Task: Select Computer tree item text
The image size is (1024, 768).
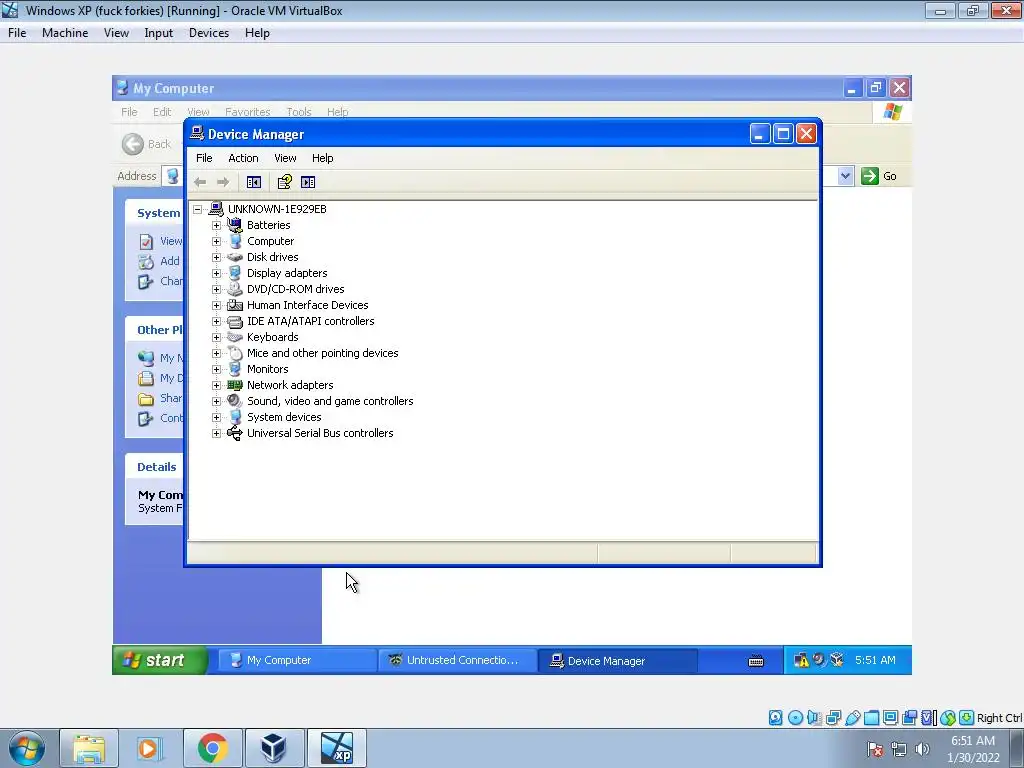Action: pos(270,241)
